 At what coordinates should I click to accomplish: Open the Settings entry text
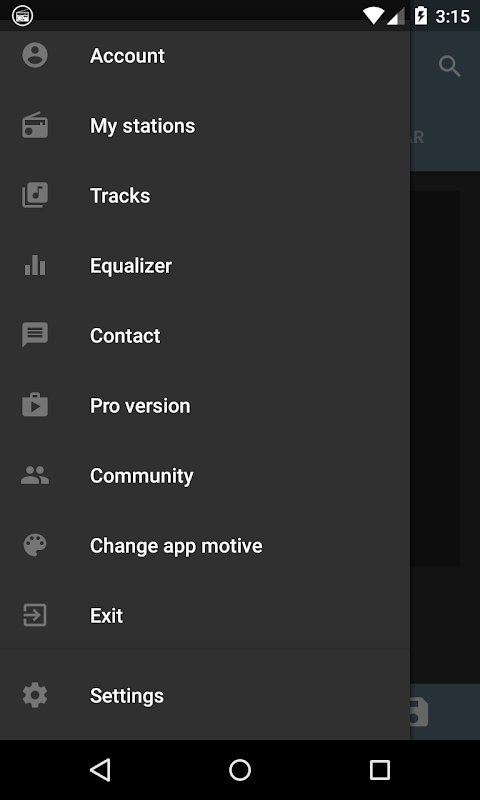127,695
